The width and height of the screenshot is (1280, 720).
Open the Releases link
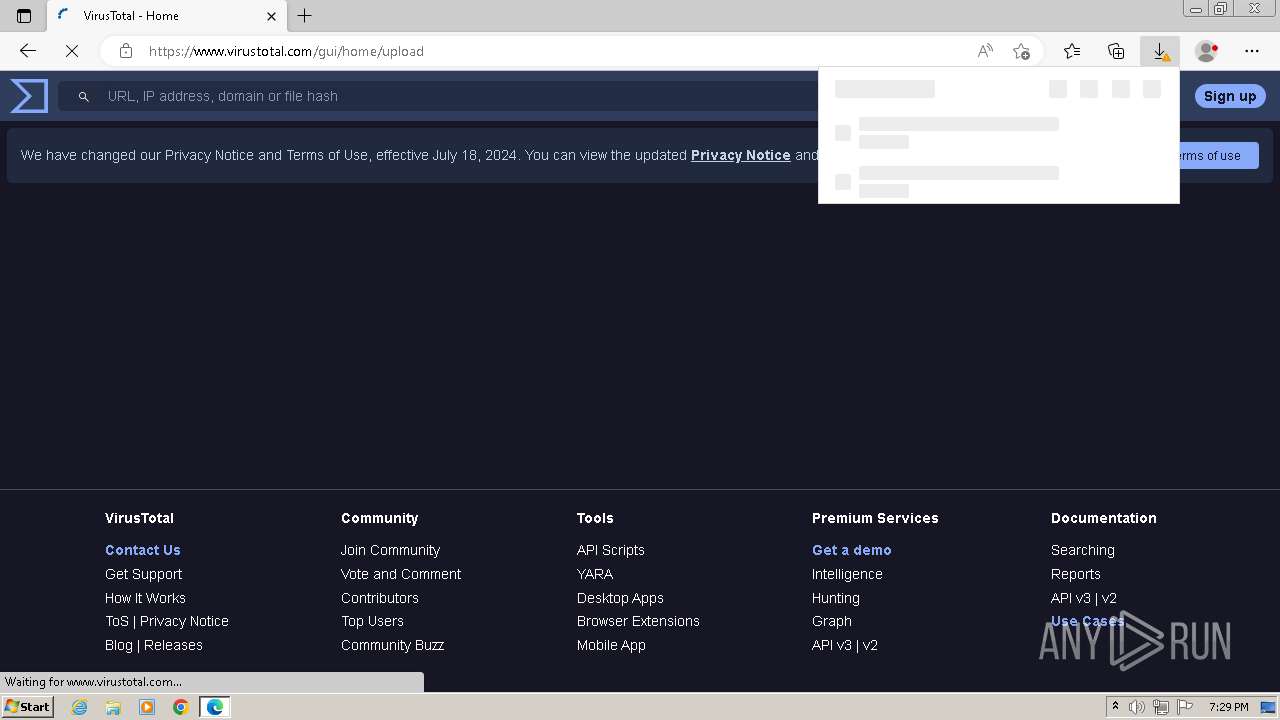173,645
